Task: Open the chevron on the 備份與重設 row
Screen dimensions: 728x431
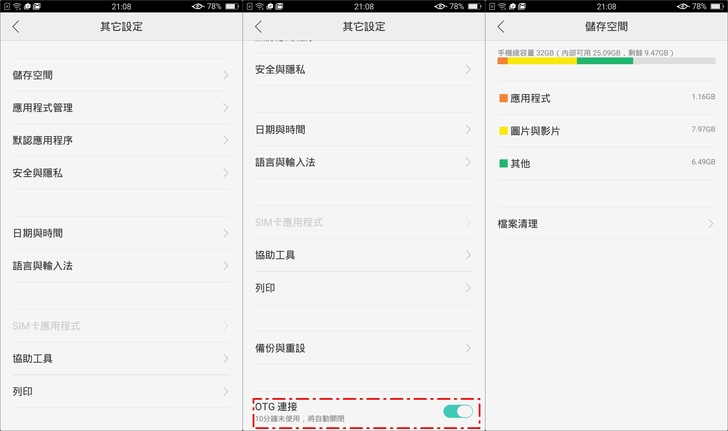Action: coord(468,348)
